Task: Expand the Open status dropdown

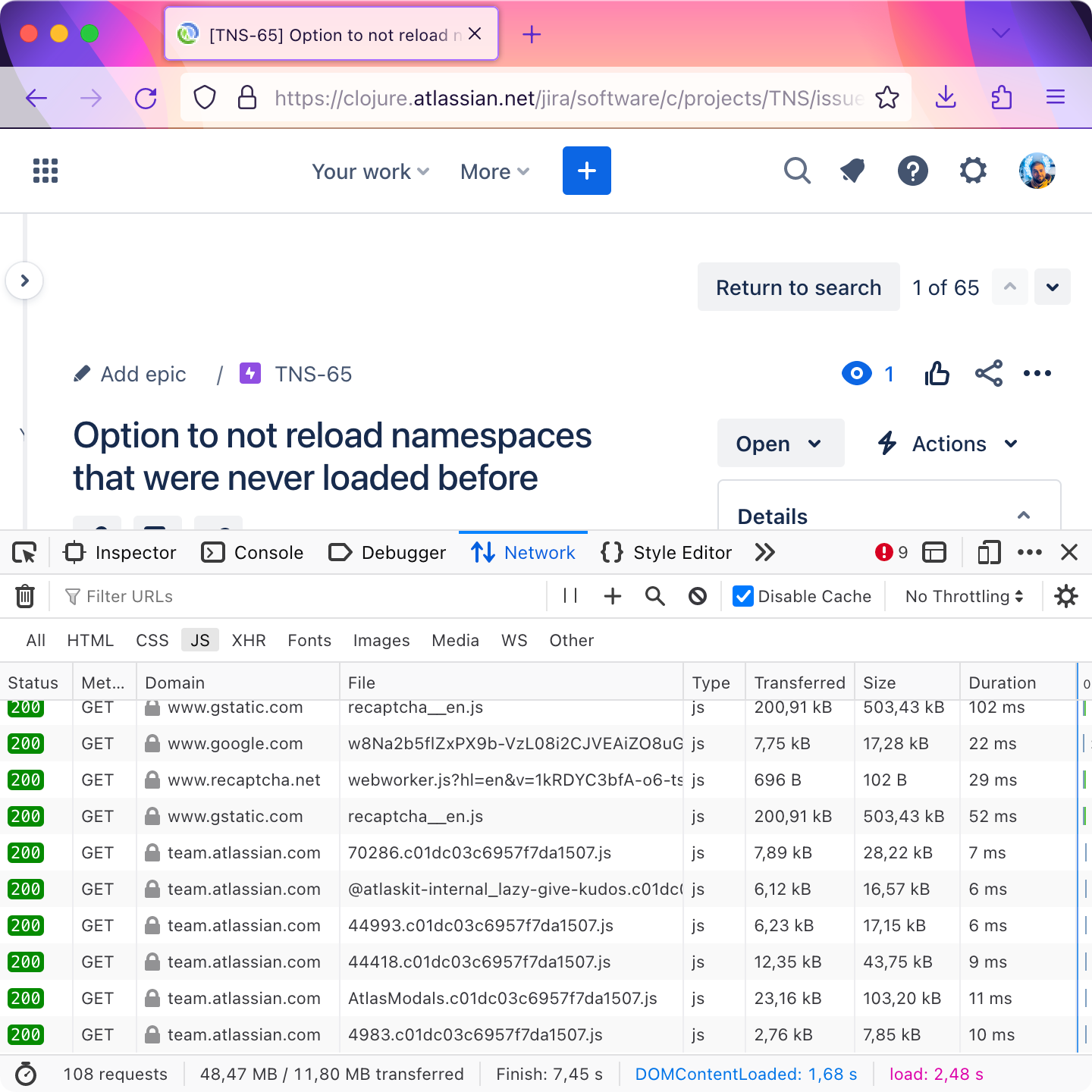Action: (x=780, y=444)
